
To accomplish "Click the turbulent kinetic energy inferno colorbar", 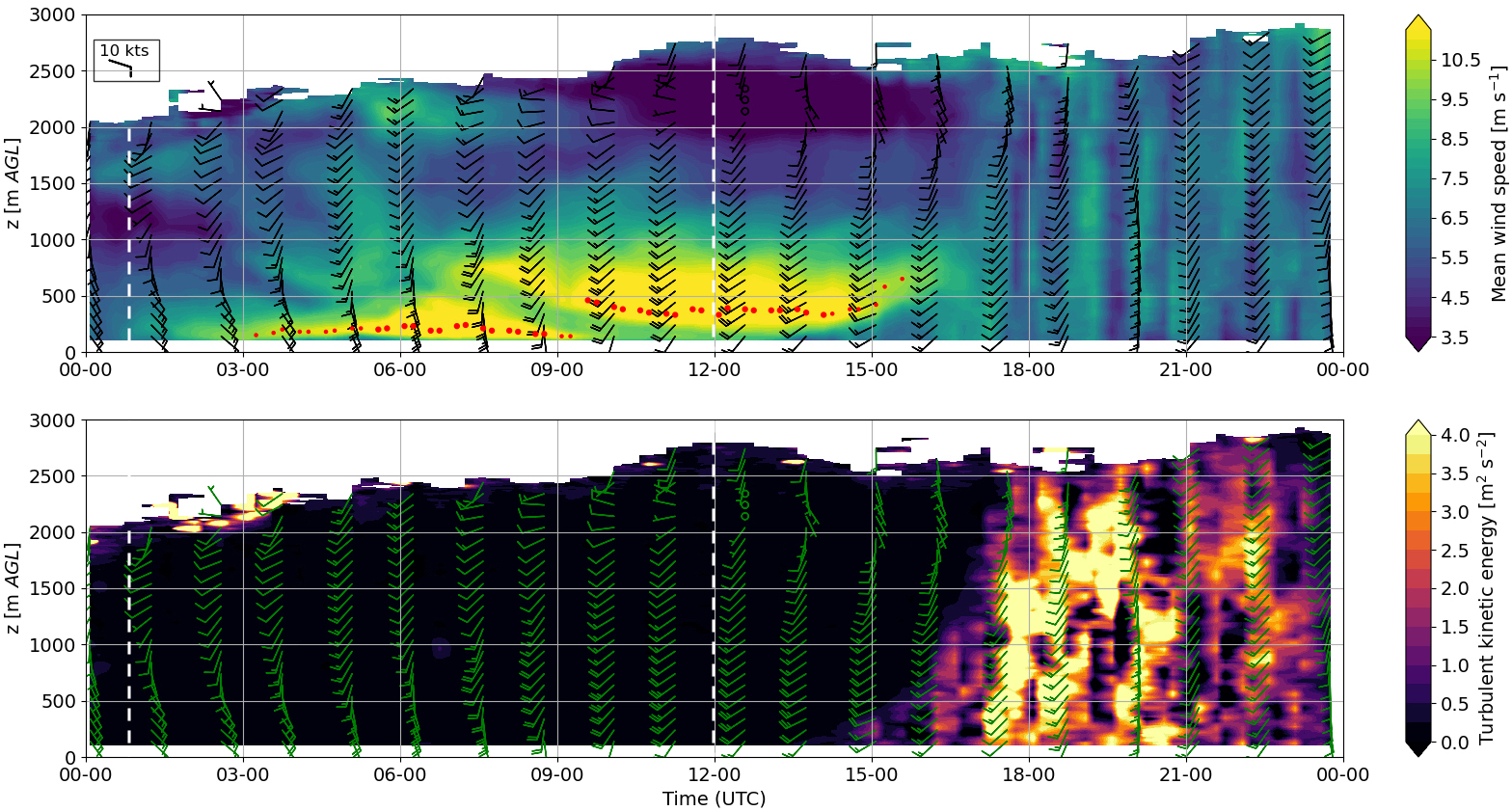I will [x=1418, y=588].
